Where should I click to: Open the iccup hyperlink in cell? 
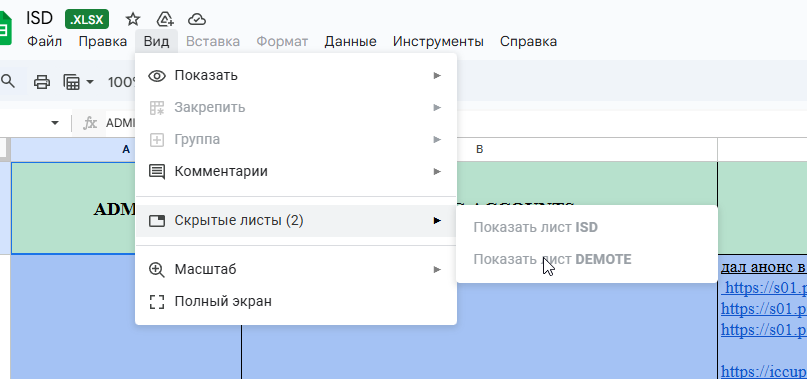coord(764,371)
